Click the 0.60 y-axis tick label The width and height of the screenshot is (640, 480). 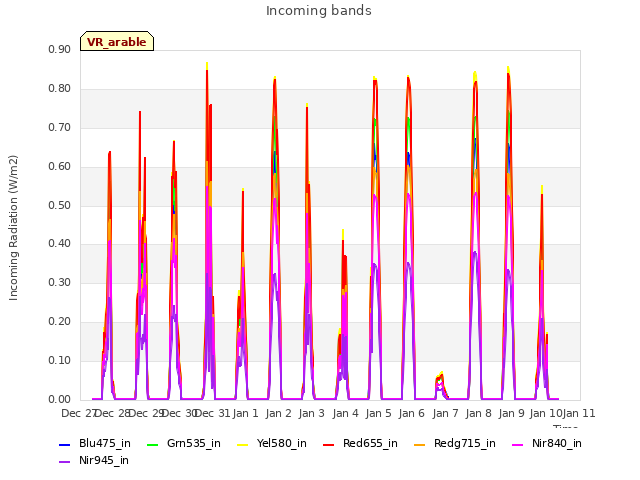click(x=60, y=167)
